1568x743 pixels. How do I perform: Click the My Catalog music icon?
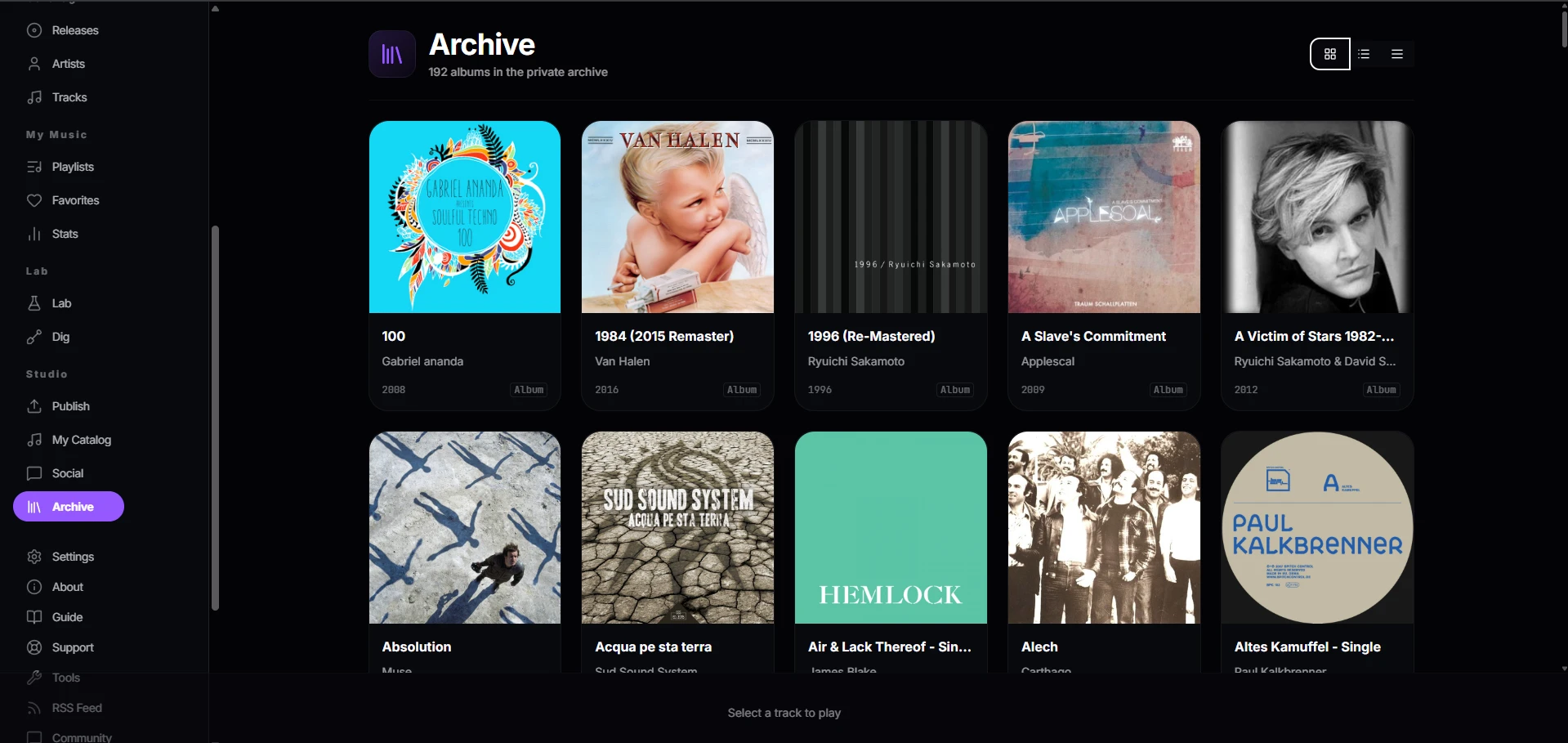coord(34,440)
